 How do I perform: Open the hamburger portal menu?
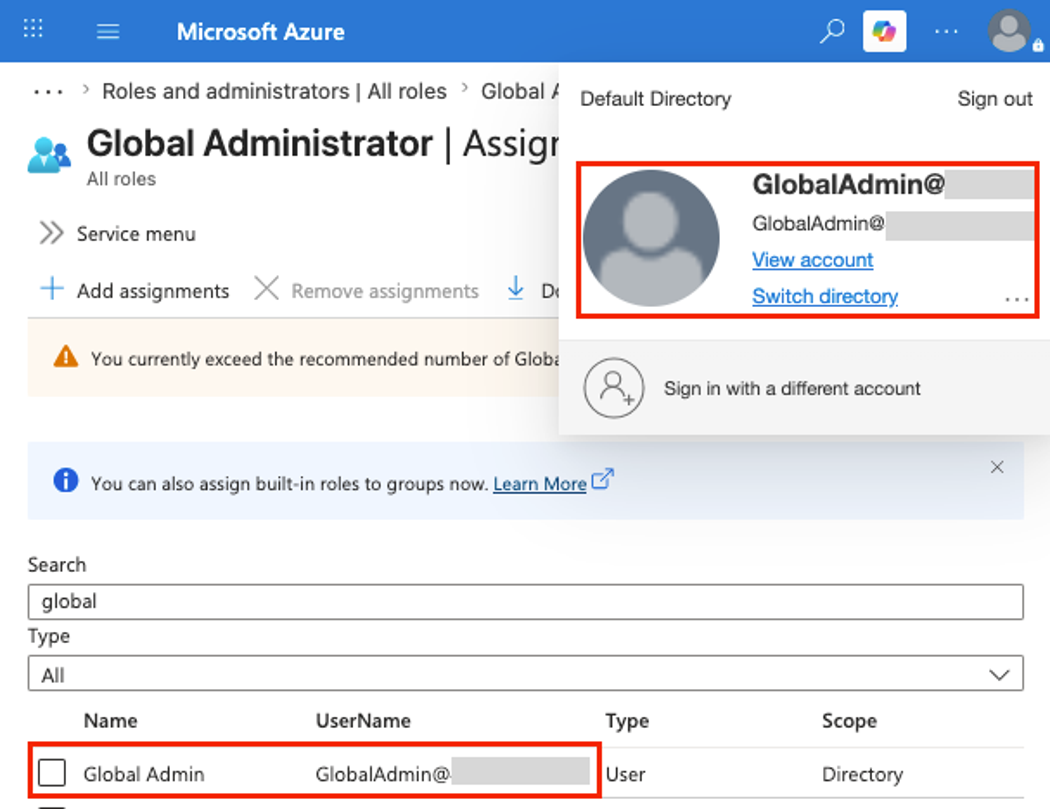pyautogui.click(x=108, y=31)
